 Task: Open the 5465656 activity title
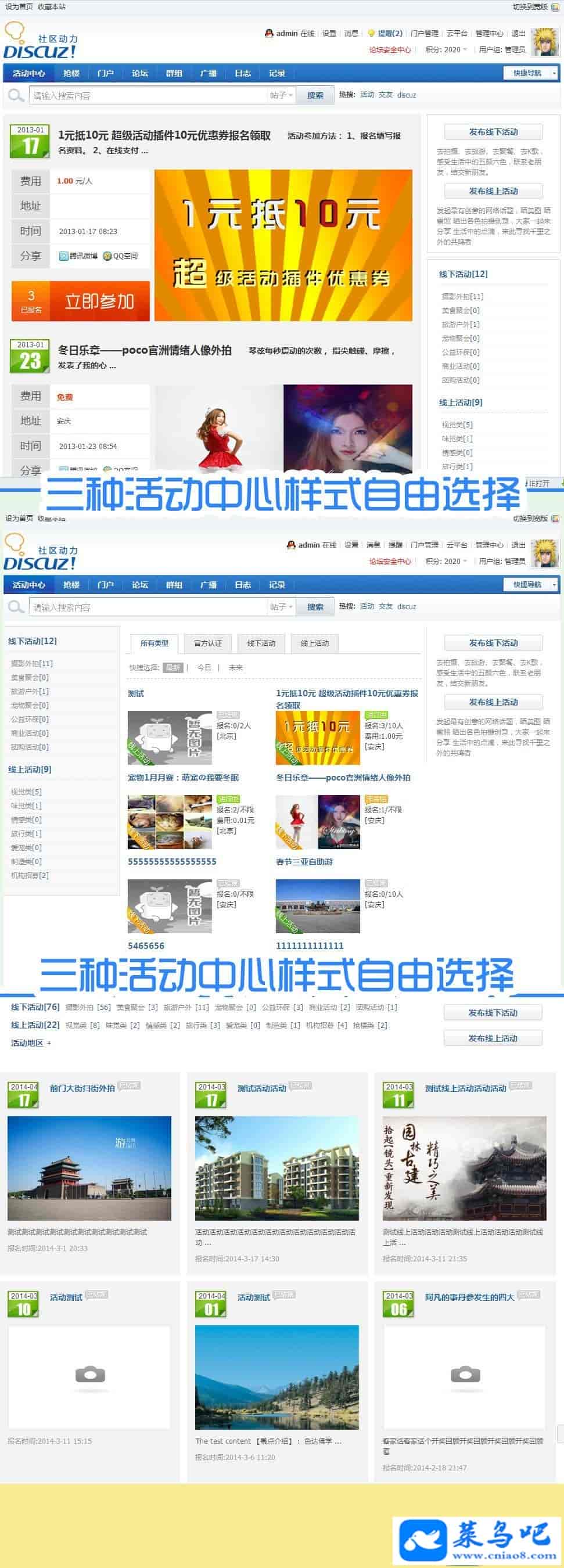pyautogui.click(x=146, y=945)
